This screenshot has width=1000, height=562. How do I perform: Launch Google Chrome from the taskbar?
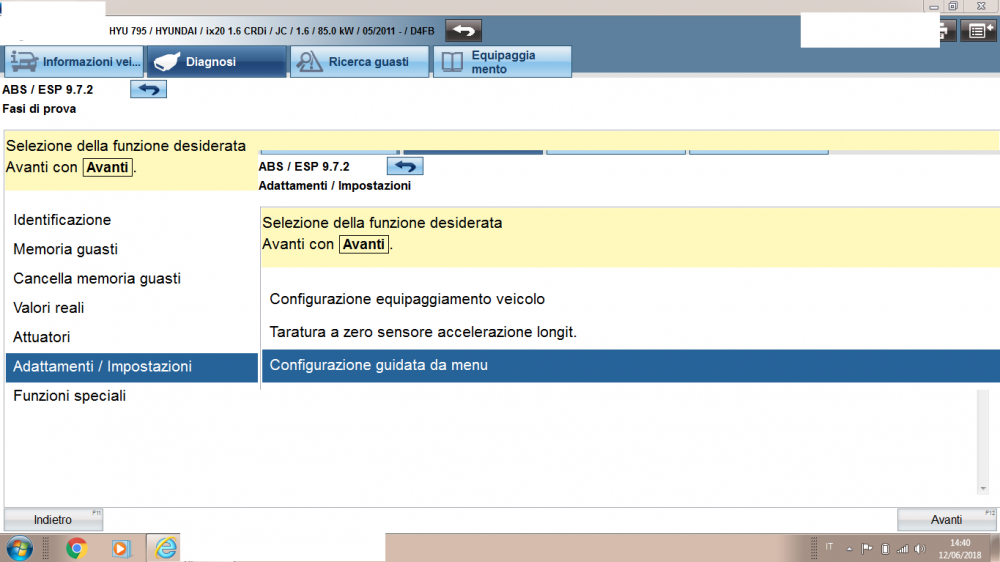[x=77, y=549]
